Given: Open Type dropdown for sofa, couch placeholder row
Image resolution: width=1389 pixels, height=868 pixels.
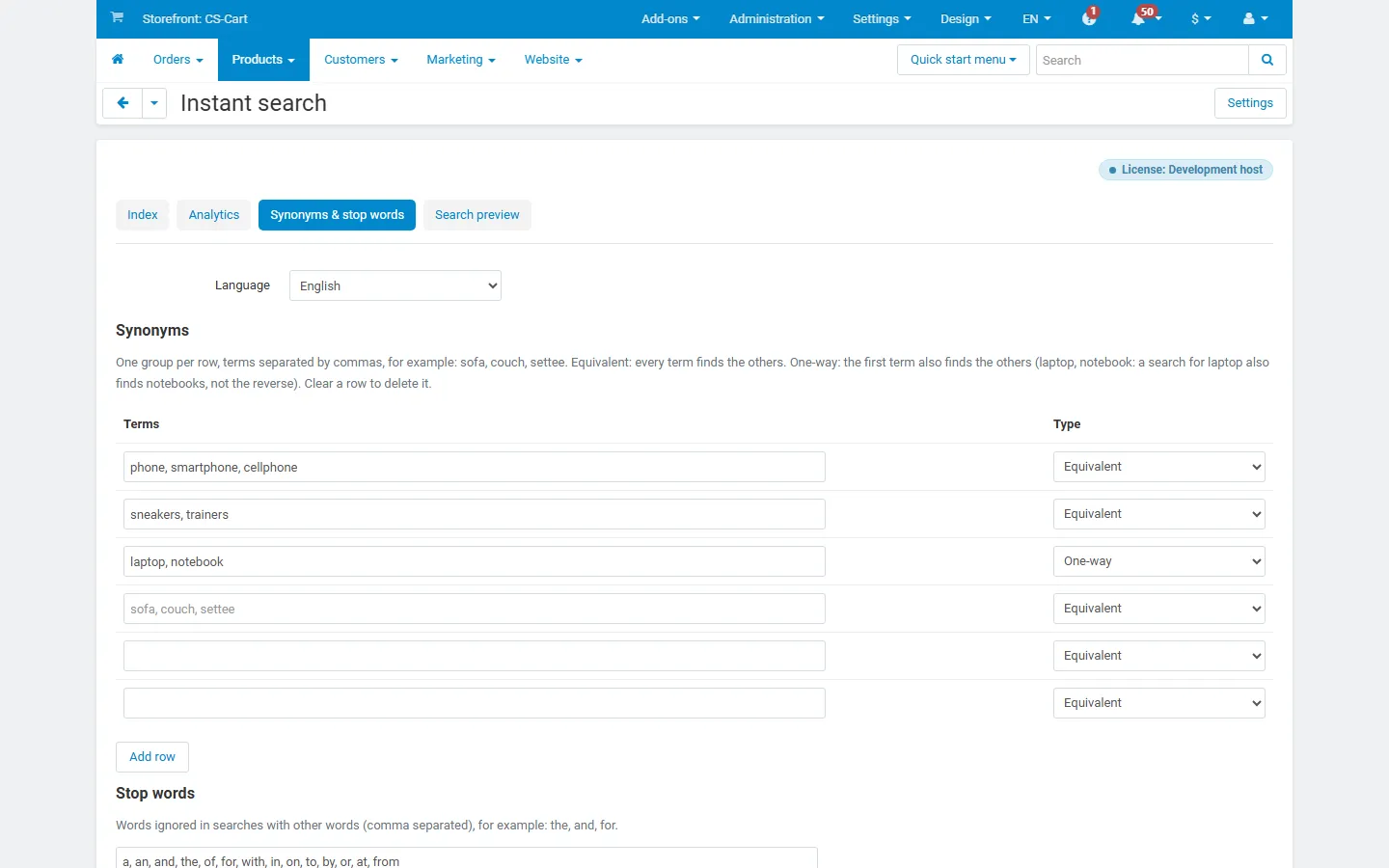Looking at the screenshot, I should pyautogui.click(x=1159, y=609).
